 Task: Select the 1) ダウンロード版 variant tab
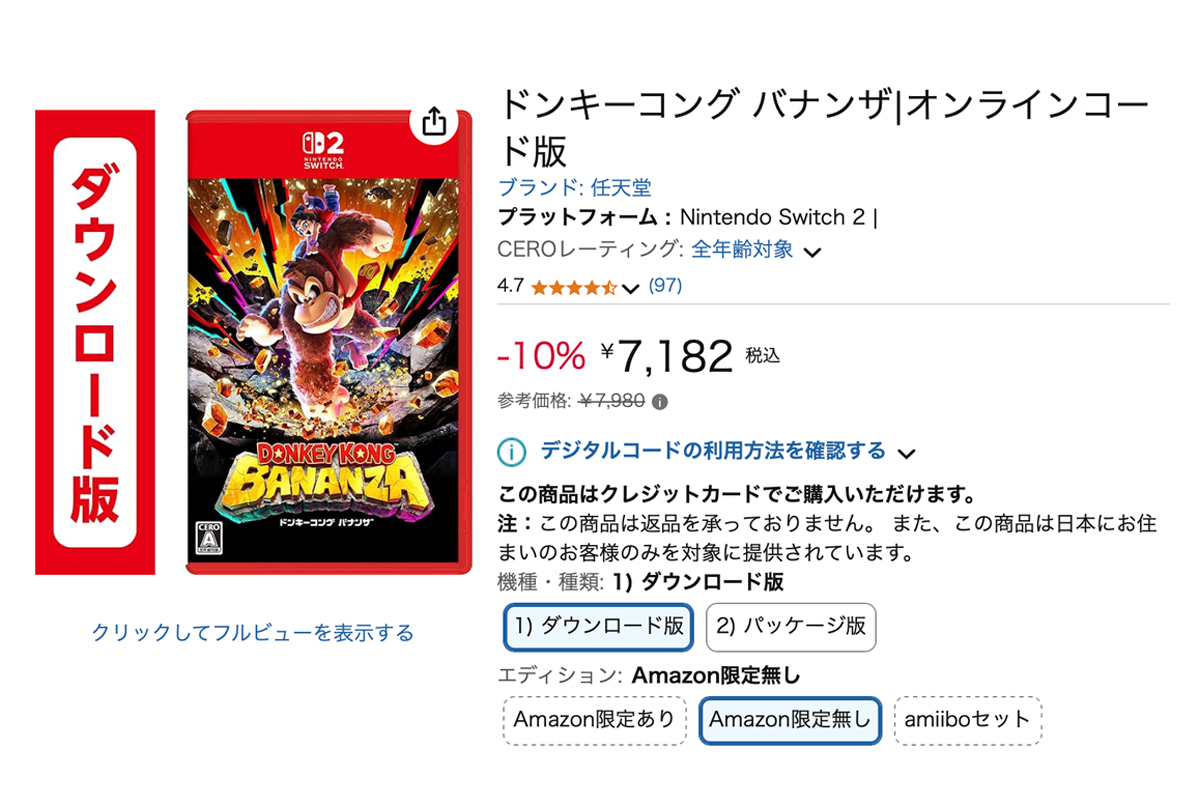tap(597, 627)
